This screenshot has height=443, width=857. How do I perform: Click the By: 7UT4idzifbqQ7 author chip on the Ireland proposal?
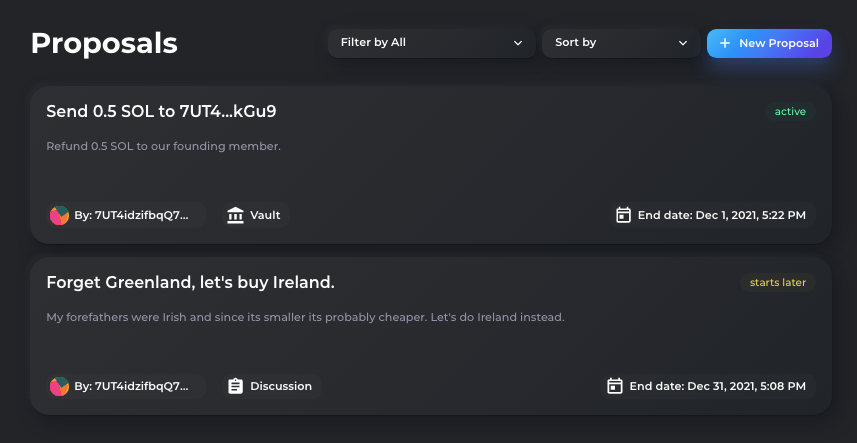[126, 386]
